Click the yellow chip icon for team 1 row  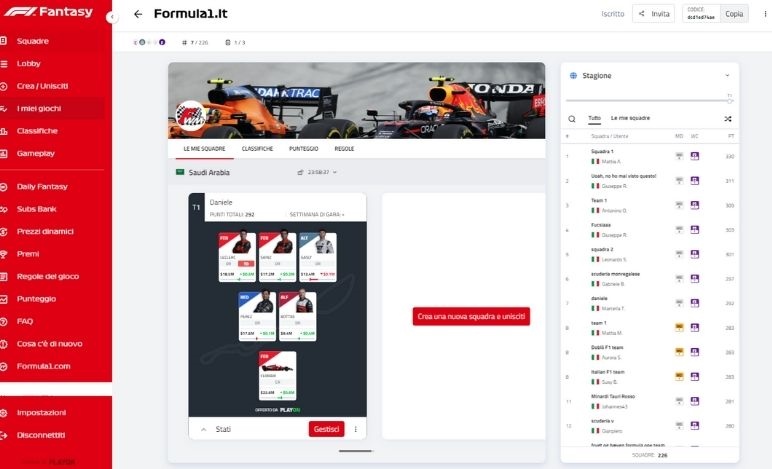pyautogui.click(x=679, y=327)
